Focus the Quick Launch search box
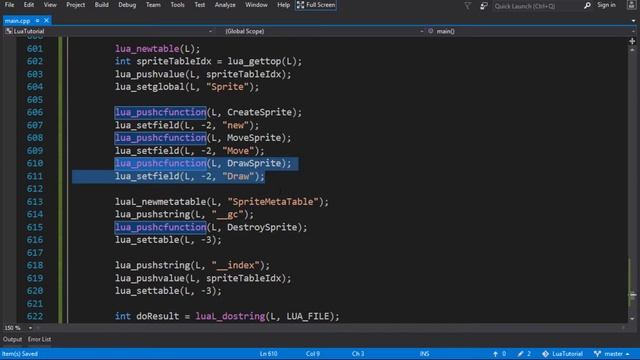Viewport: 640px width, 360px height. click(x=537, y=6)
